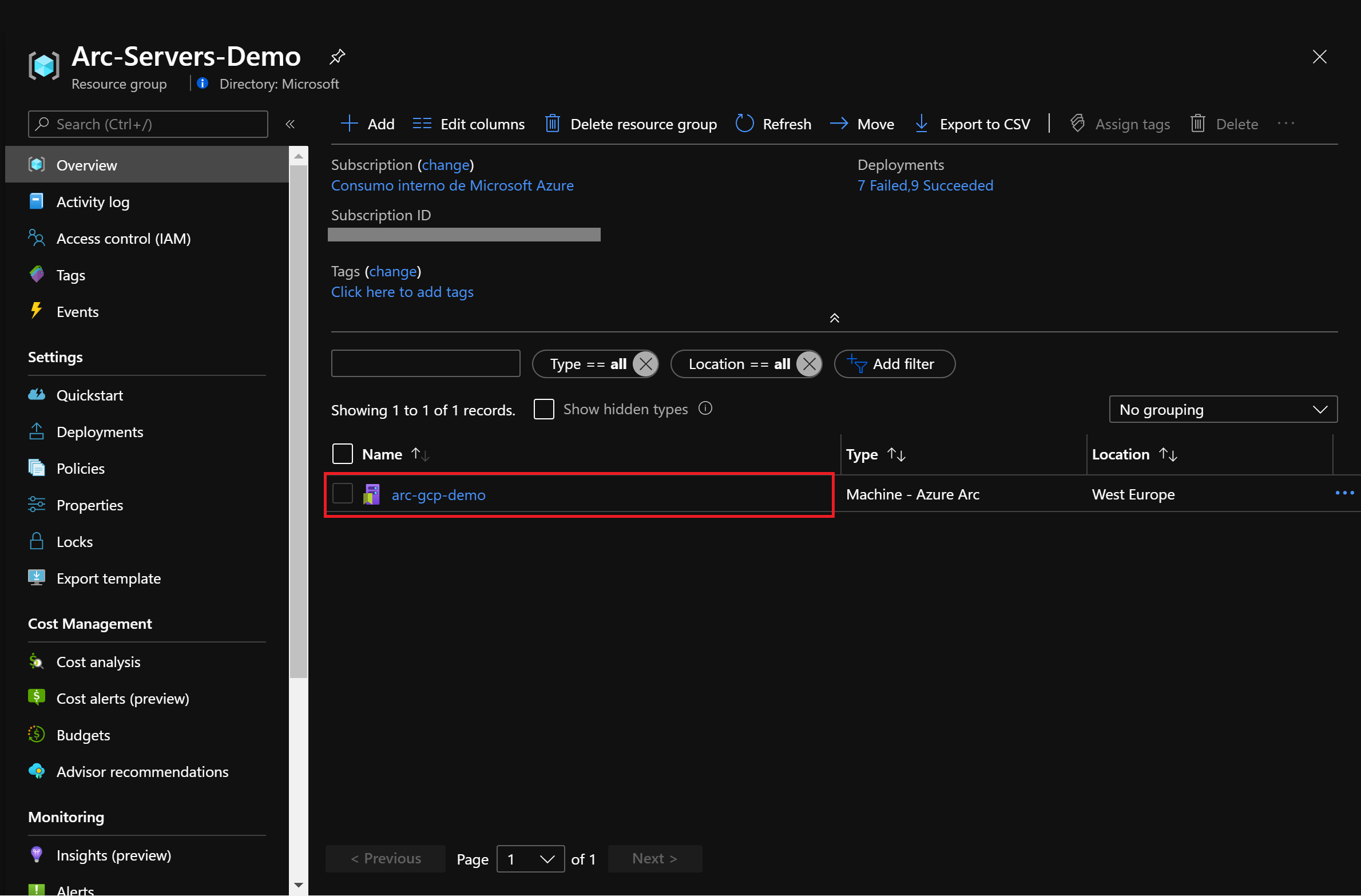Click the Policies sidebar icon

[37, 468]
